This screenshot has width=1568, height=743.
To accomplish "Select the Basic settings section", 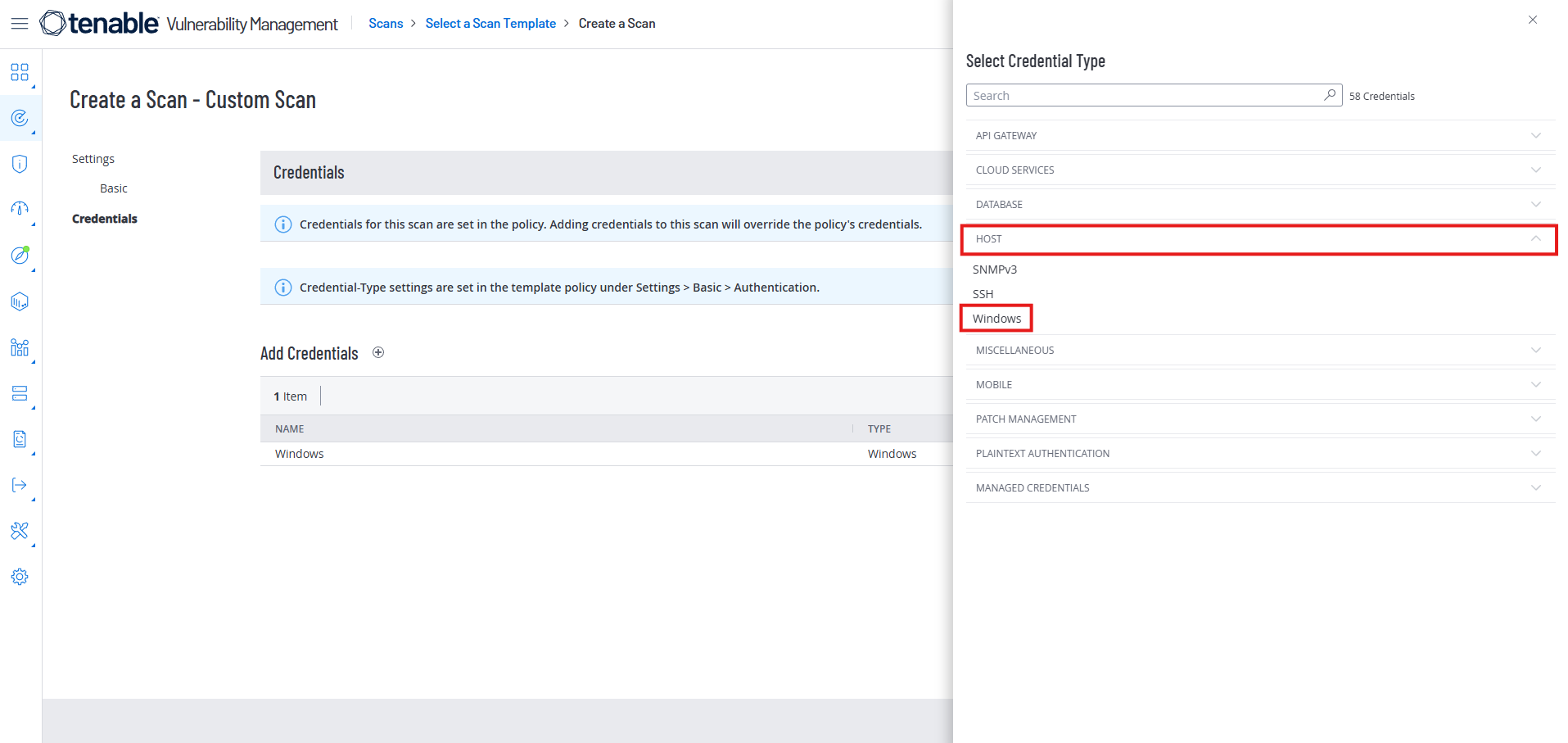I will (x=114, y=188).
